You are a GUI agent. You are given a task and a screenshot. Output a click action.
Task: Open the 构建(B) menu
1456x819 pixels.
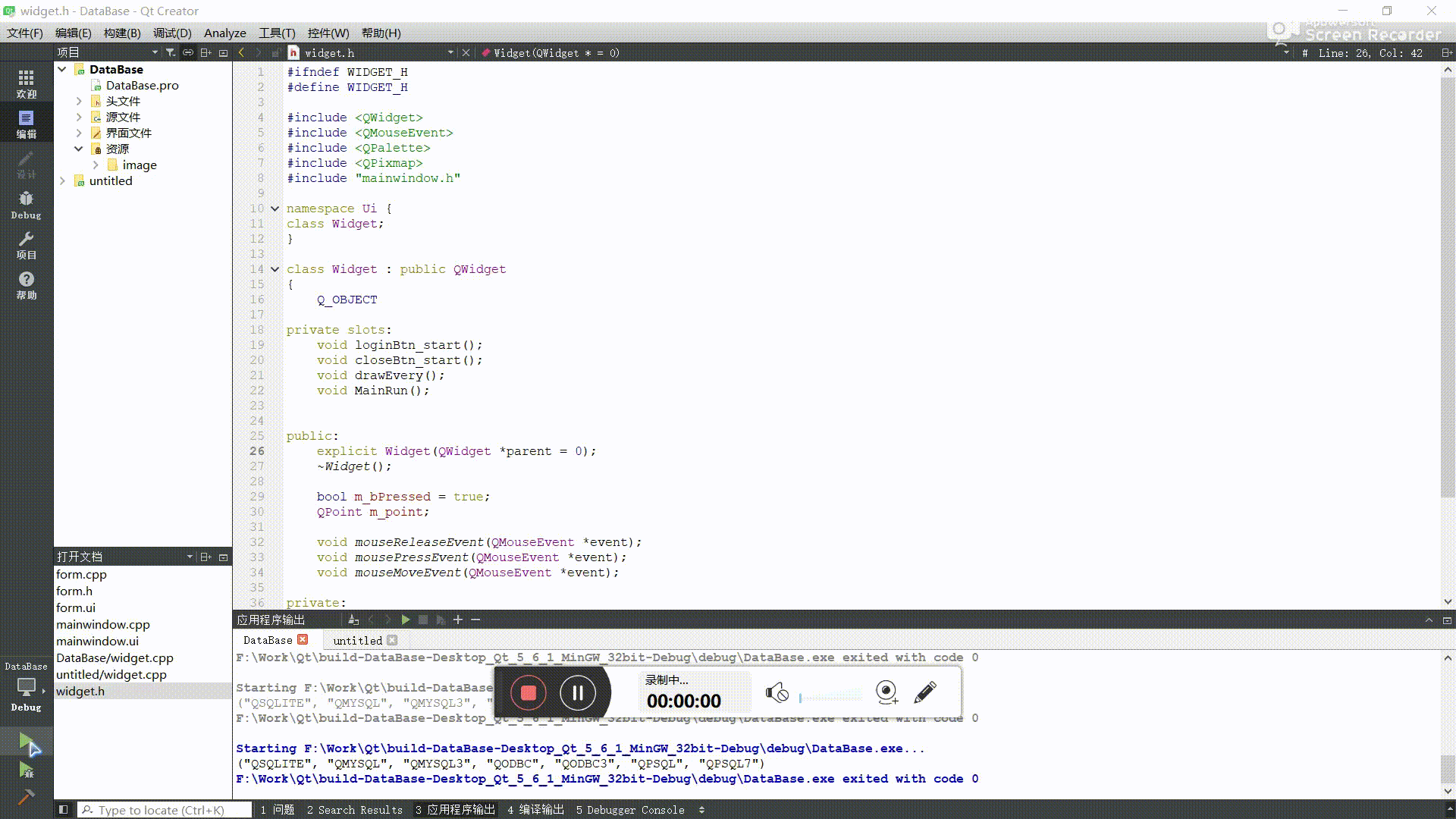[122, 33]
